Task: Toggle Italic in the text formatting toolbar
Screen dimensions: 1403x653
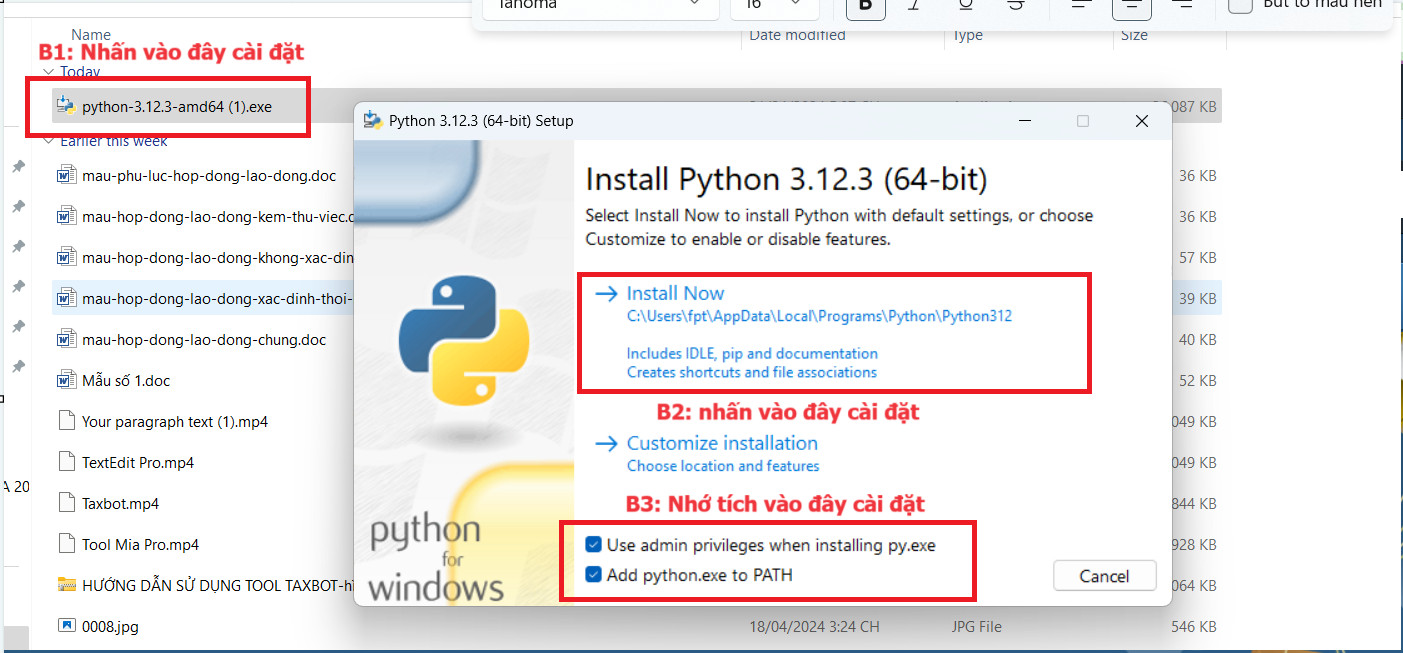Action: pos(914,5)
